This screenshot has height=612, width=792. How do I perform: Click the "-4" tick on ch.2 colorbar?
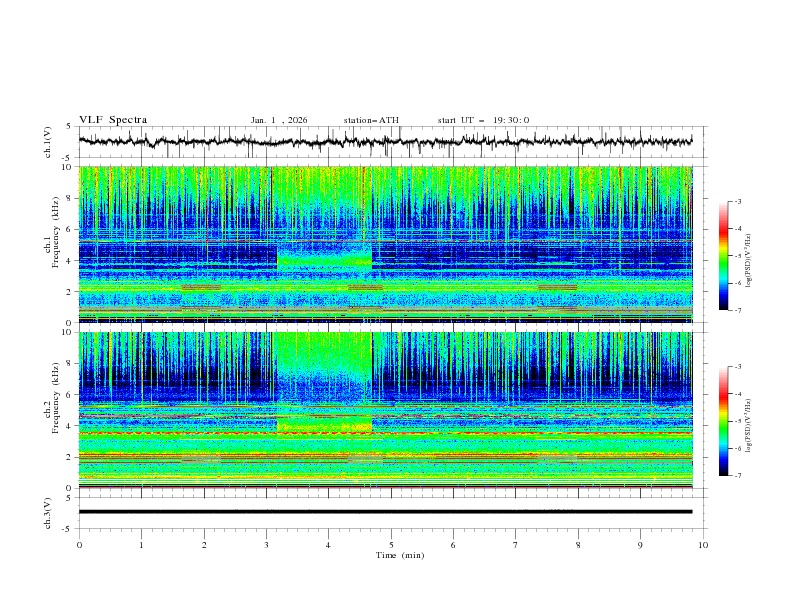click(737, 394)
